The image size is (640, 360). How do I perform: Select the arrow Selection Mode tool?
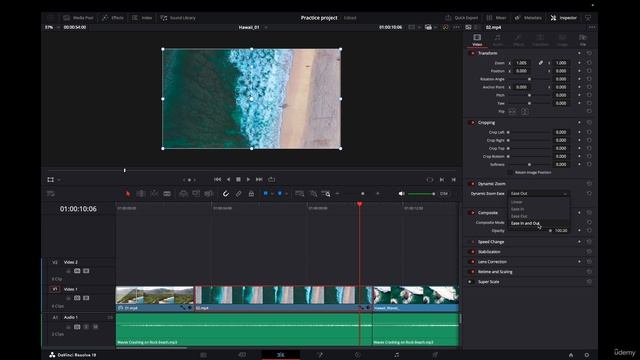point(128,193)
